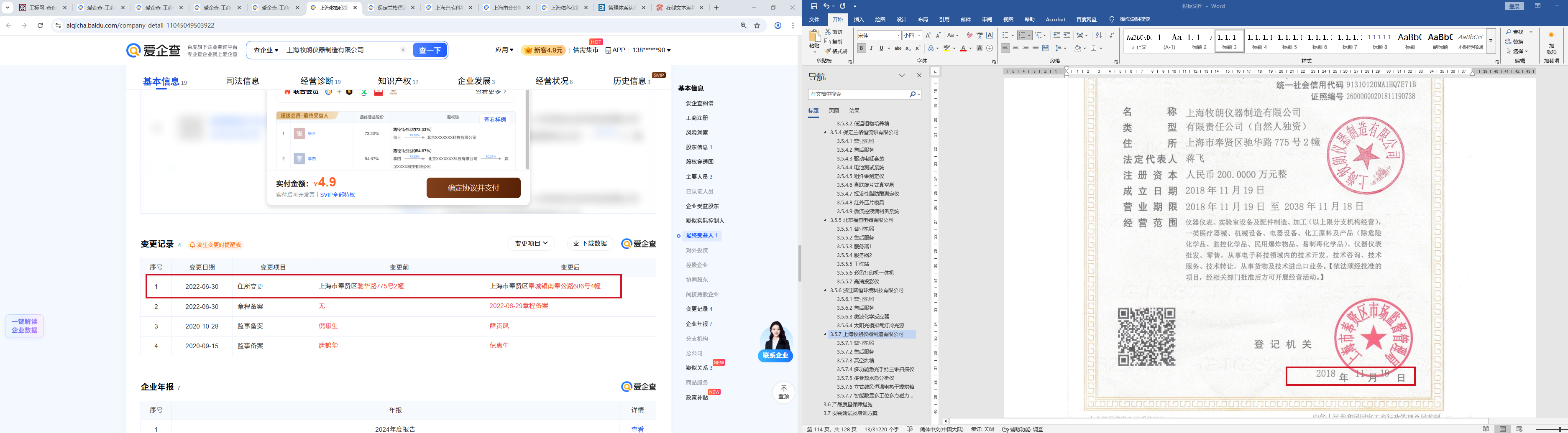Apply yellow text highlight color
This screenshot has width=1568, height=433.
946,48
